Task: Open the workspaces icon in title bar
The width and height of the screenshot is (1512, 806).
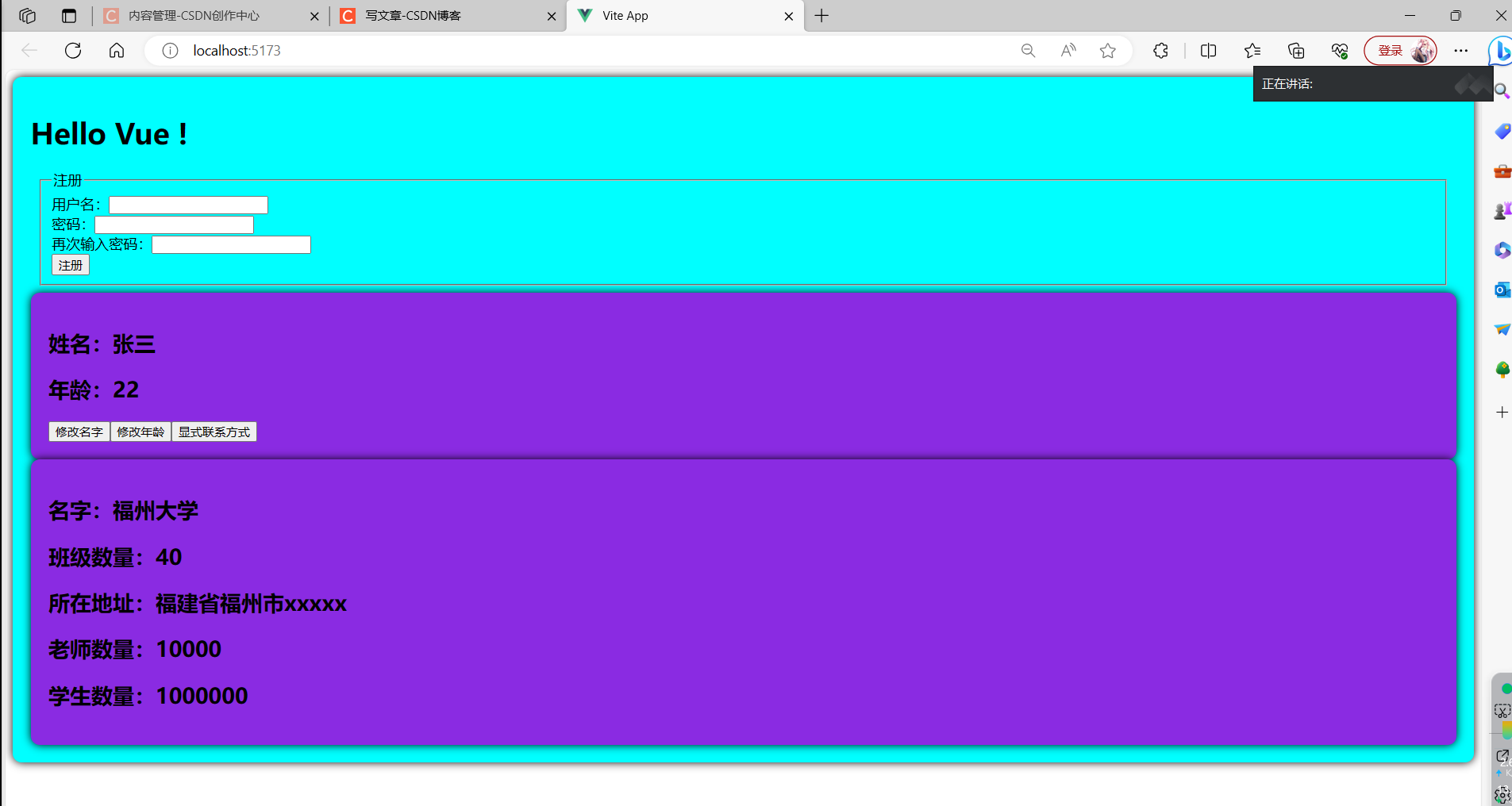Action: [x=27, y=16]
